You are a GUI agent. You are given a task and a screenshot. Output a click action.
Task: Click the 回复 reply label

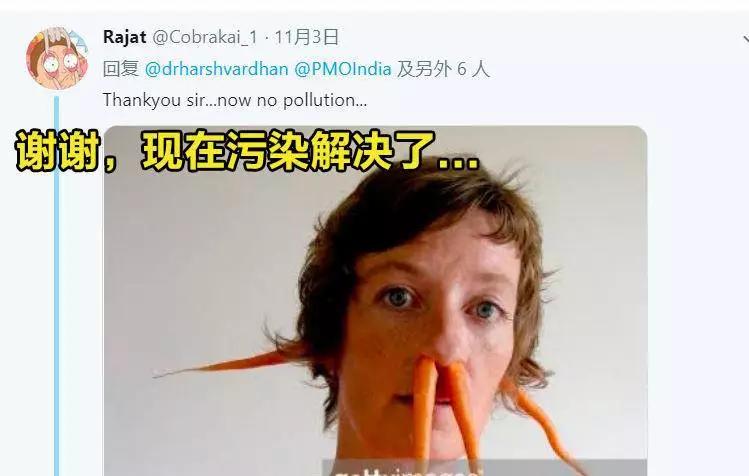tap(120, 69)
